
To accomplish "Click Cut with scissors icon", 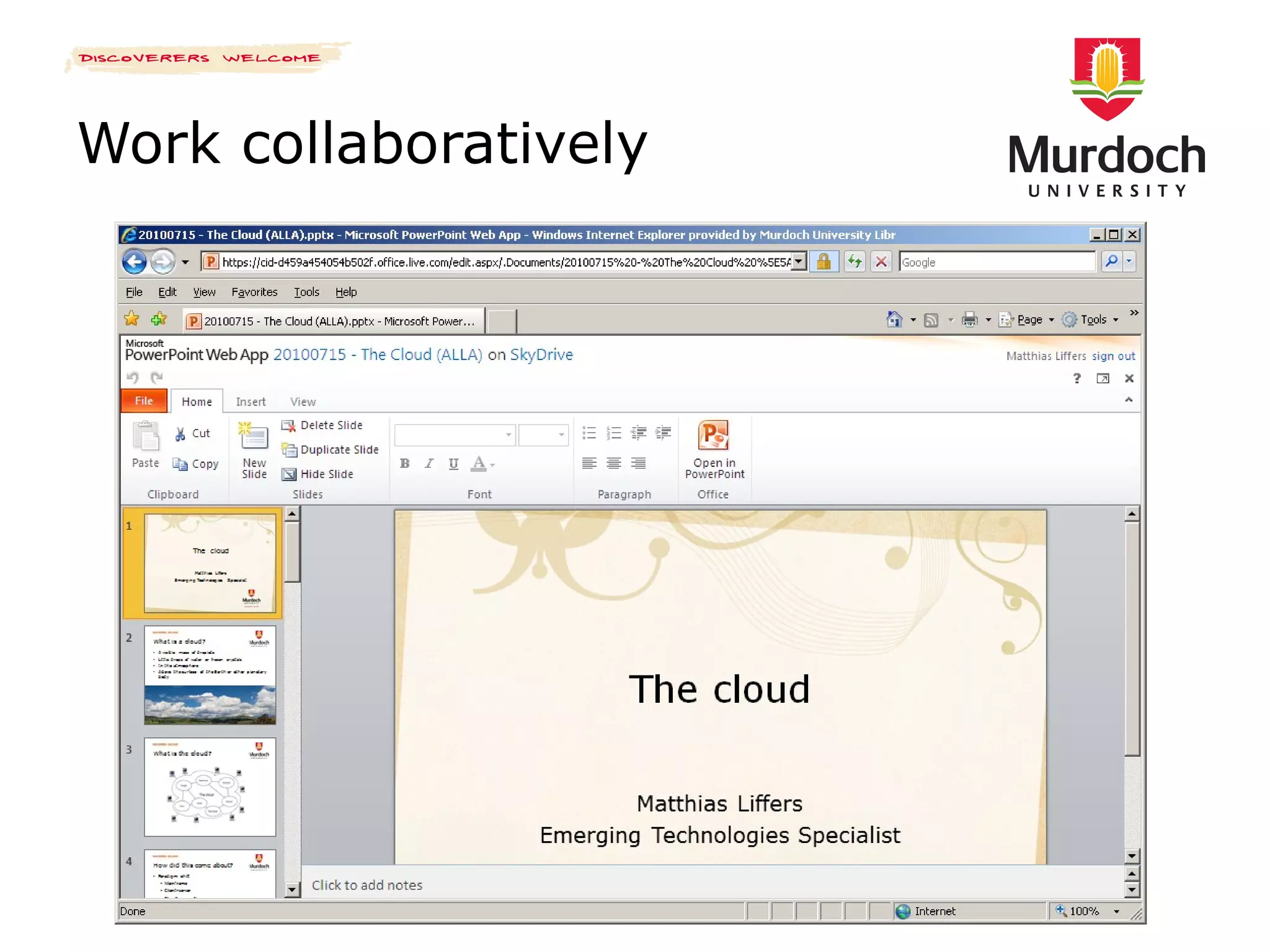I will pyautogui.click(x=192, y=434).
